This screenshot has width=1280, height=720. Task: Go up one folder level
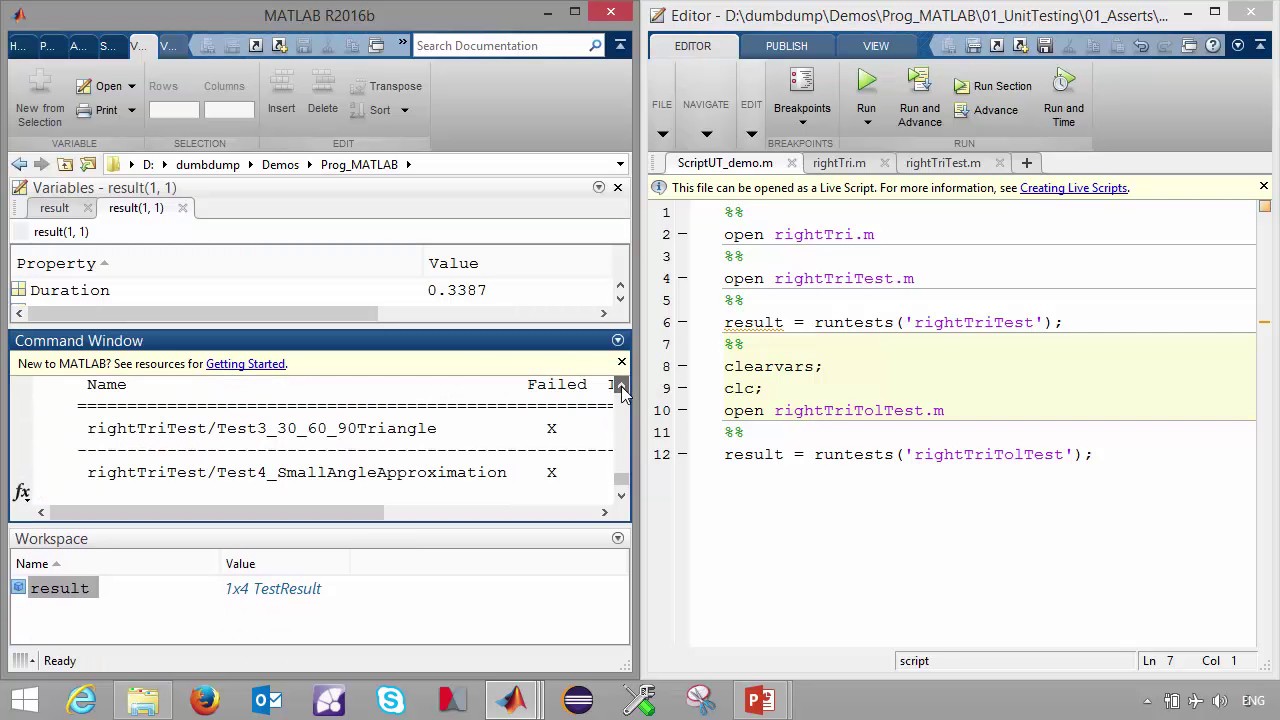click(65, 164)
